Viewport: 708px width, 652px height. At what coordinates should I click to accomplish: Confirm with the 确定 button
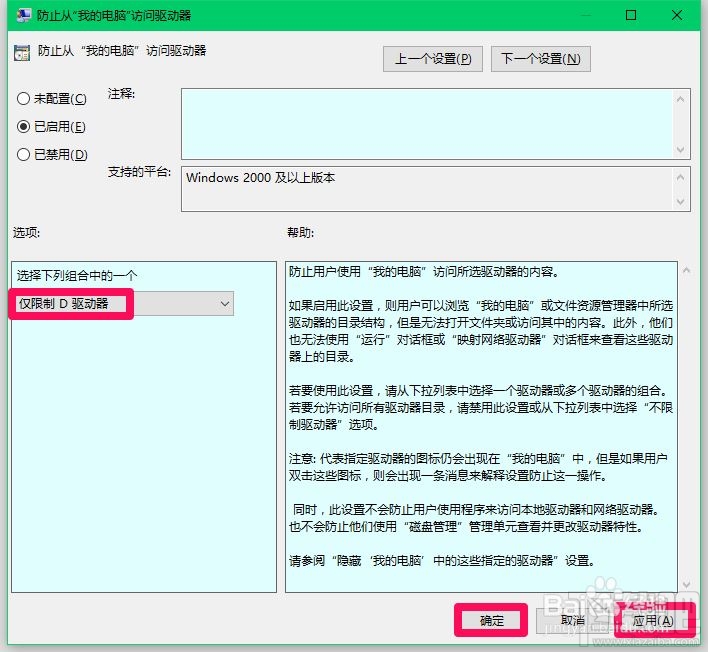click(491, 620)
